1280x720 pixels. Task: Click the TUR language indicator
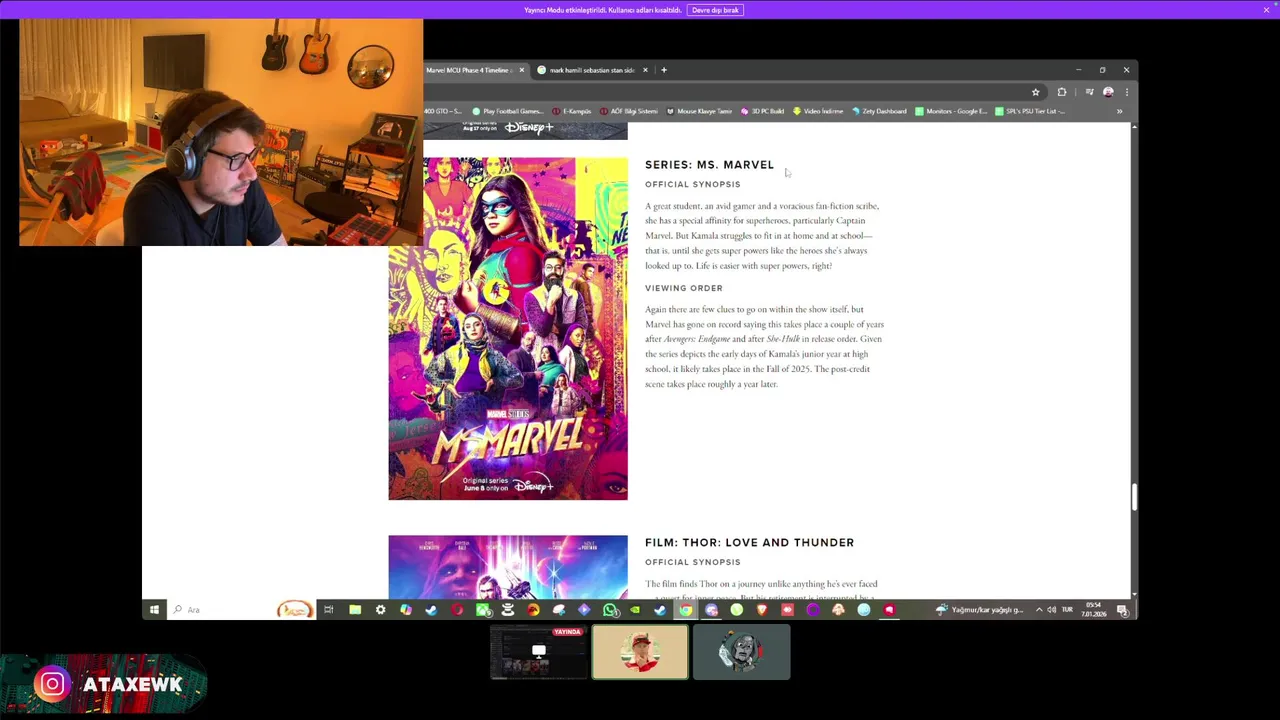coord(1067,609)
